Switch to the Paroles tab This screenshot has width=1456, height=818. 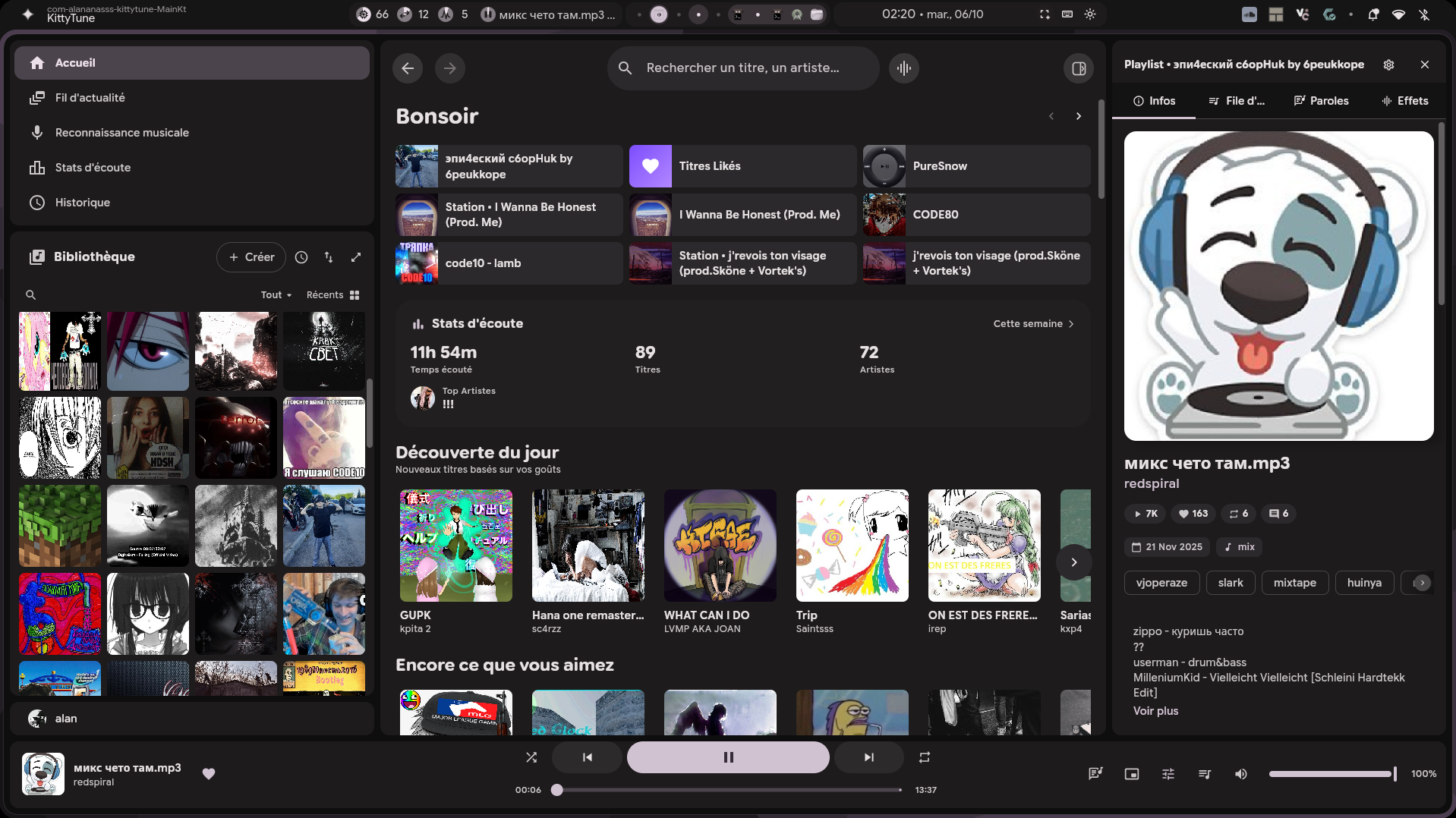pyautogui.click(x=1321, y=101)
